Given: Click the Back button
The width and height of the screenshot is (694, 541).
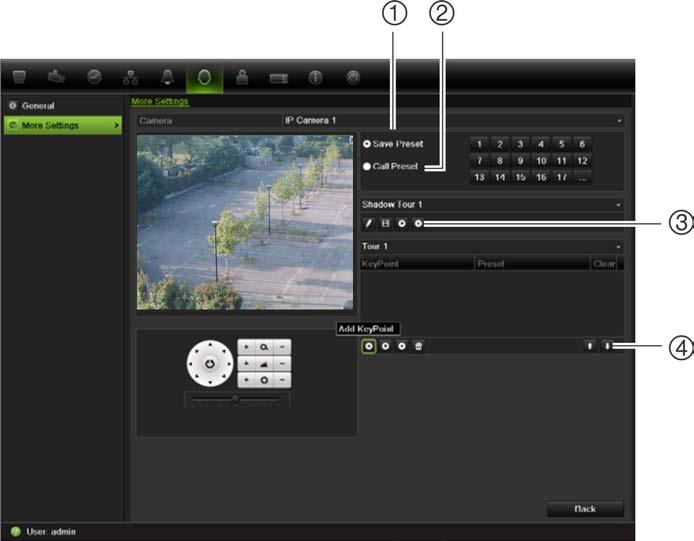Looking at the screenshot, I should pos(585,509).
